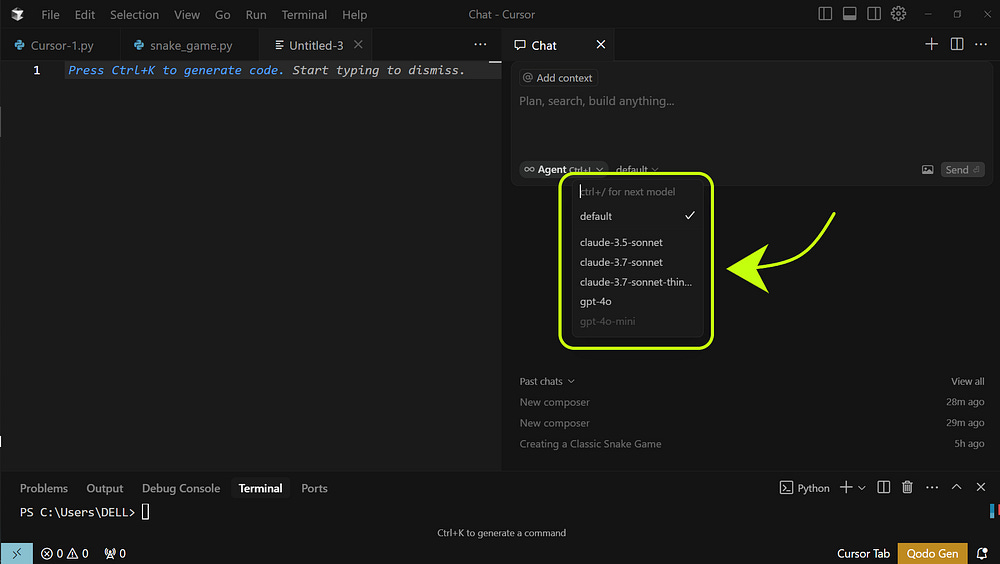Attach an image to chat
This screenshot has height=564, width=1000.
tap(927, 170)
